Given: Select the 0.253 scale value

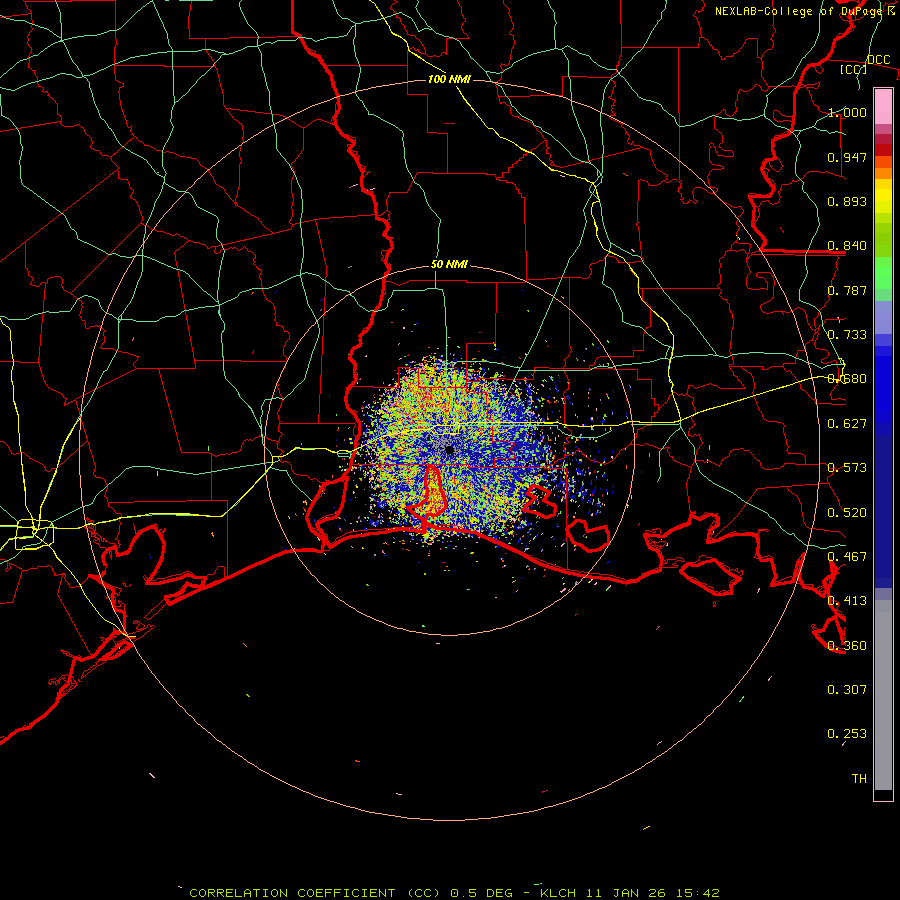Looking at the screenshot, I should tap(847, 734).
